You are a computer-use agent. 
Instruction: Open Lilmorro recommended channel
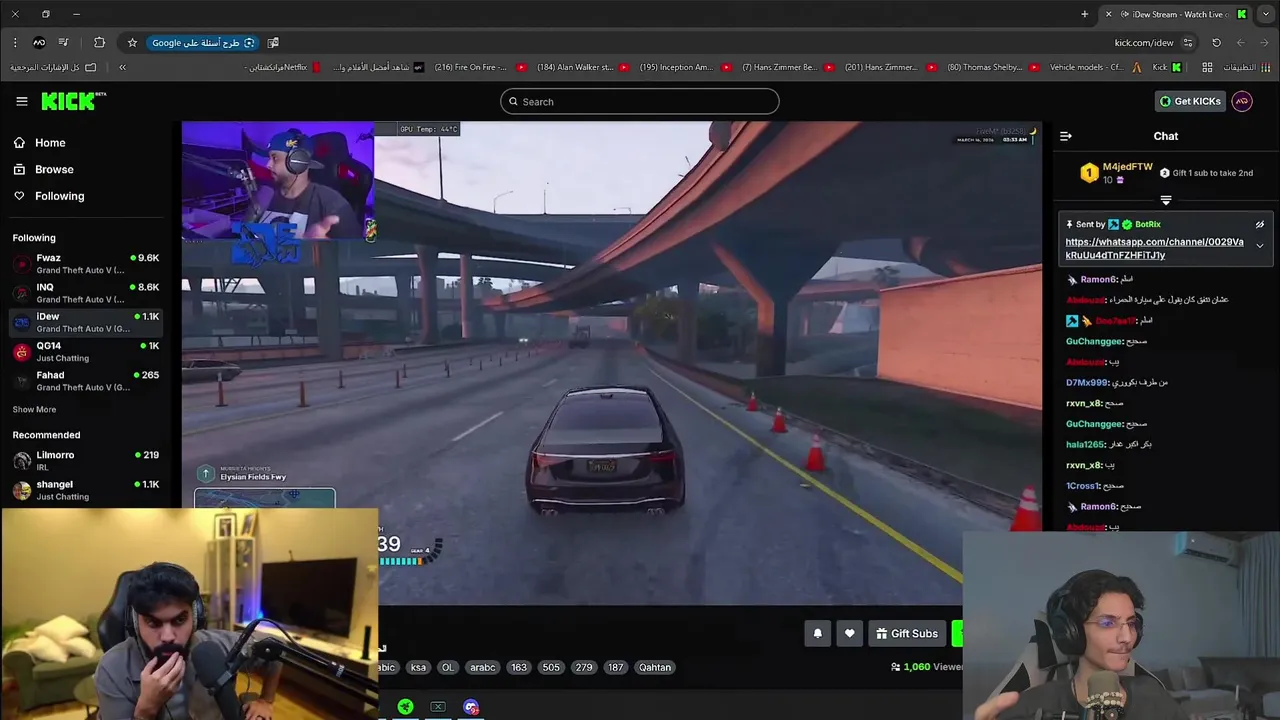pos(85,461)
